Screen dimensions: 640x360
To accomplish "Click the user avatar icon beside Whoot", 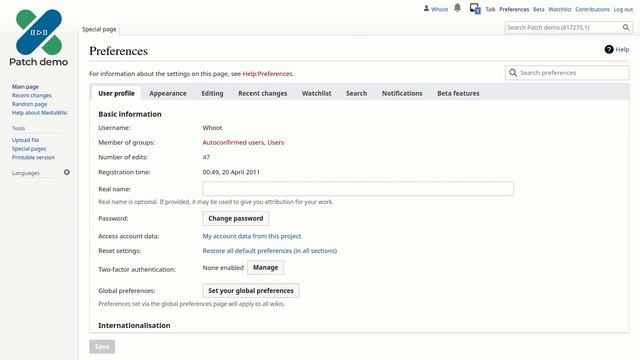I will pyautogui.click(x=426, y=8).
